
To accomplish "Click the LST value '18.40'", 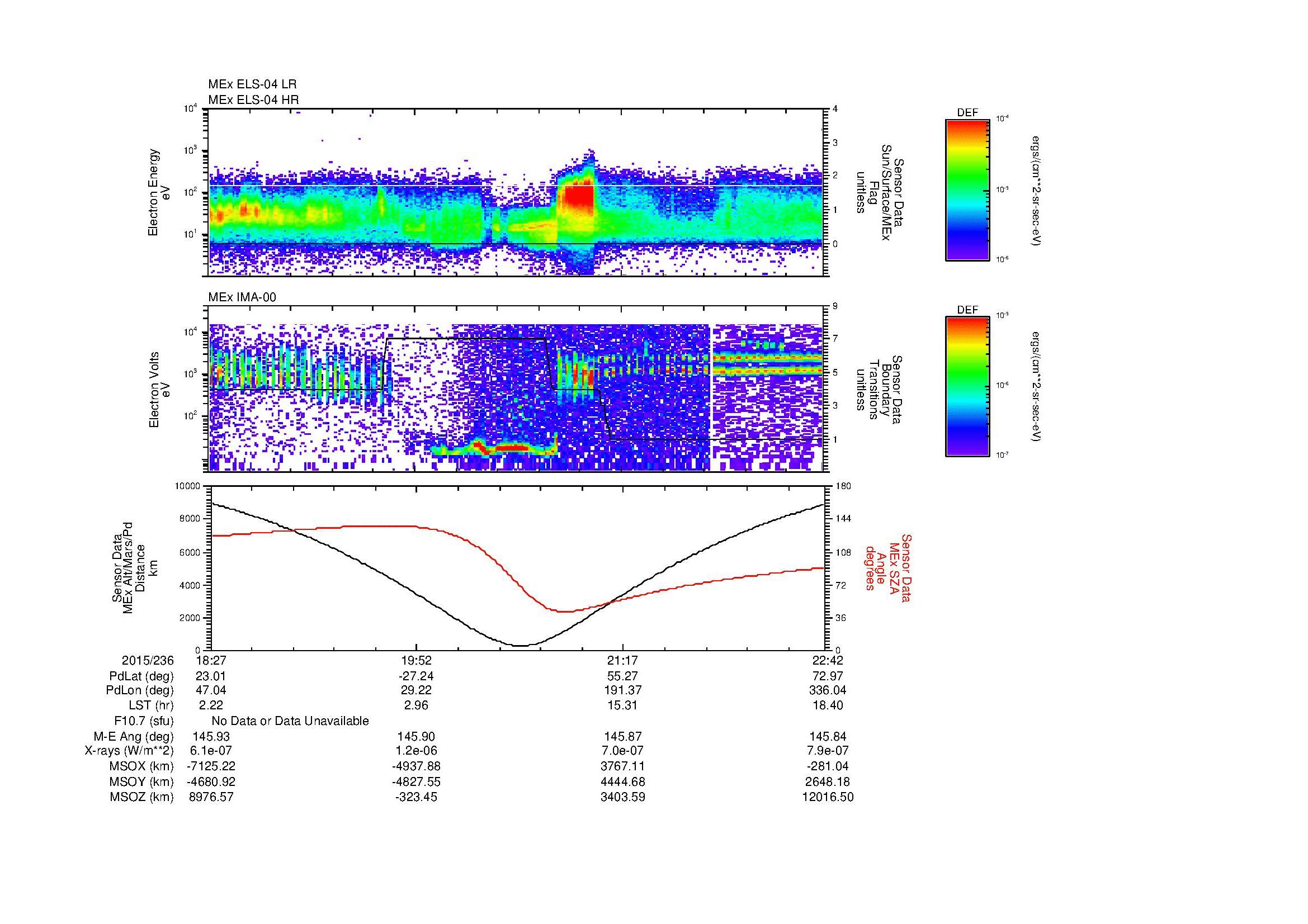I will point(828,705).
